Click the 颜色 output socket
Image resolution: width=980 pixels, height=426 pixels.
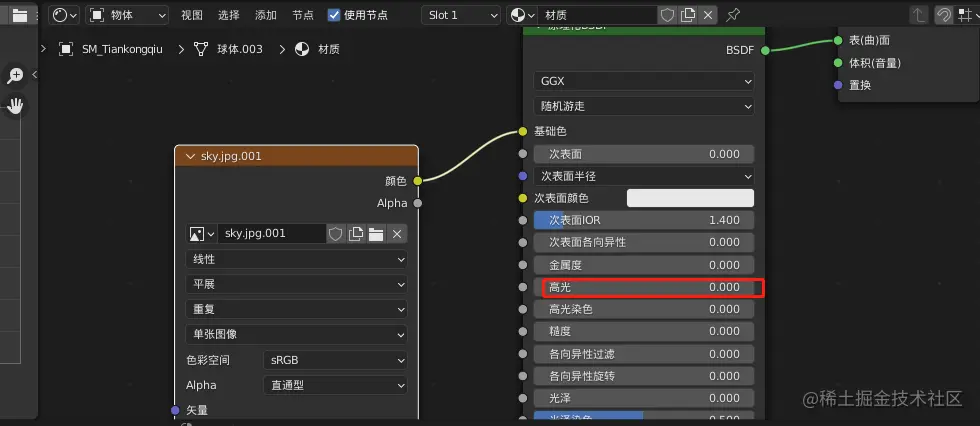[418, 181]
